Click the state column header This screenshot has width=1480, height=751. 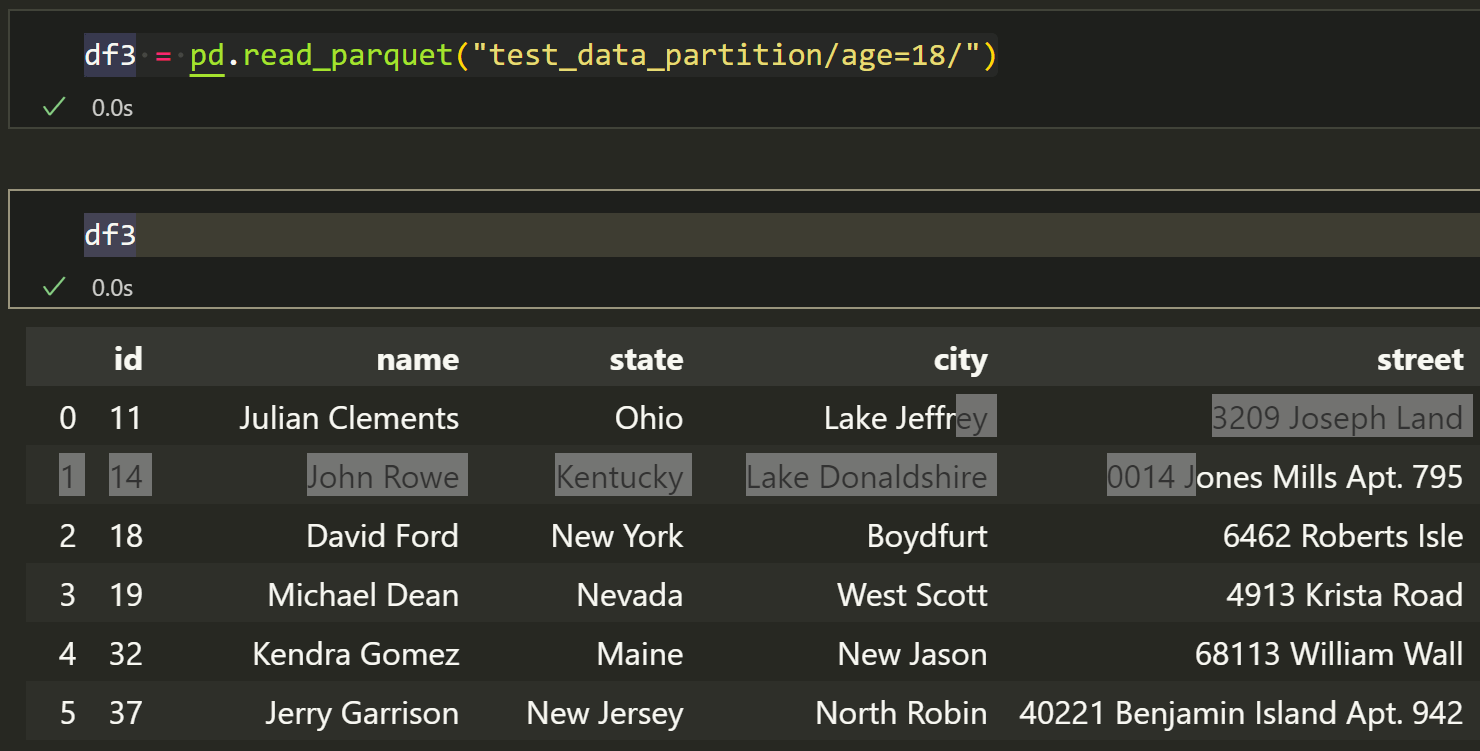point(646,358)
